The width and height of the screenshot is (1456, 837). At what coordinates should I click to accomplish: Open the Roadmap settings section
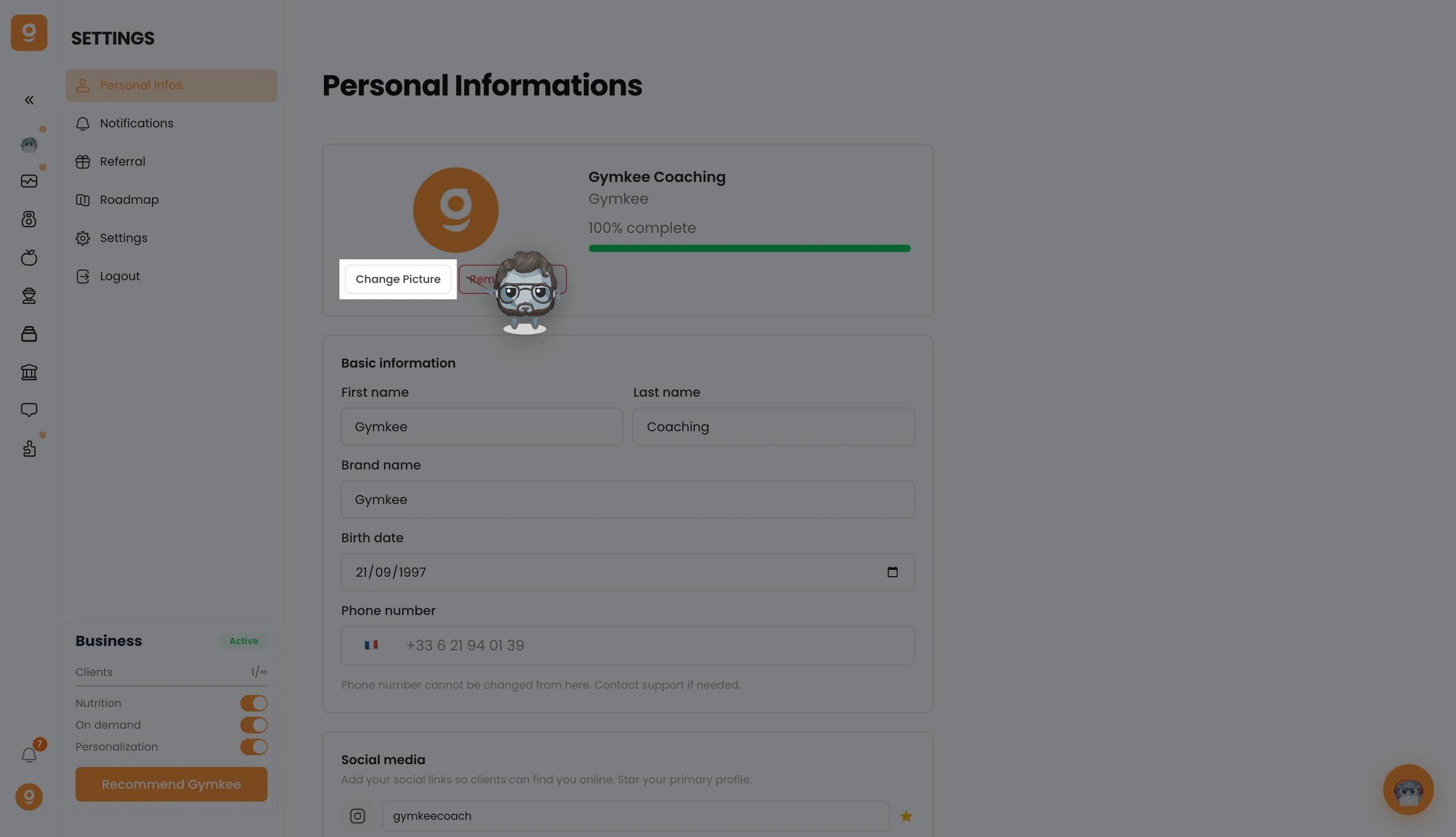(172, 200)
